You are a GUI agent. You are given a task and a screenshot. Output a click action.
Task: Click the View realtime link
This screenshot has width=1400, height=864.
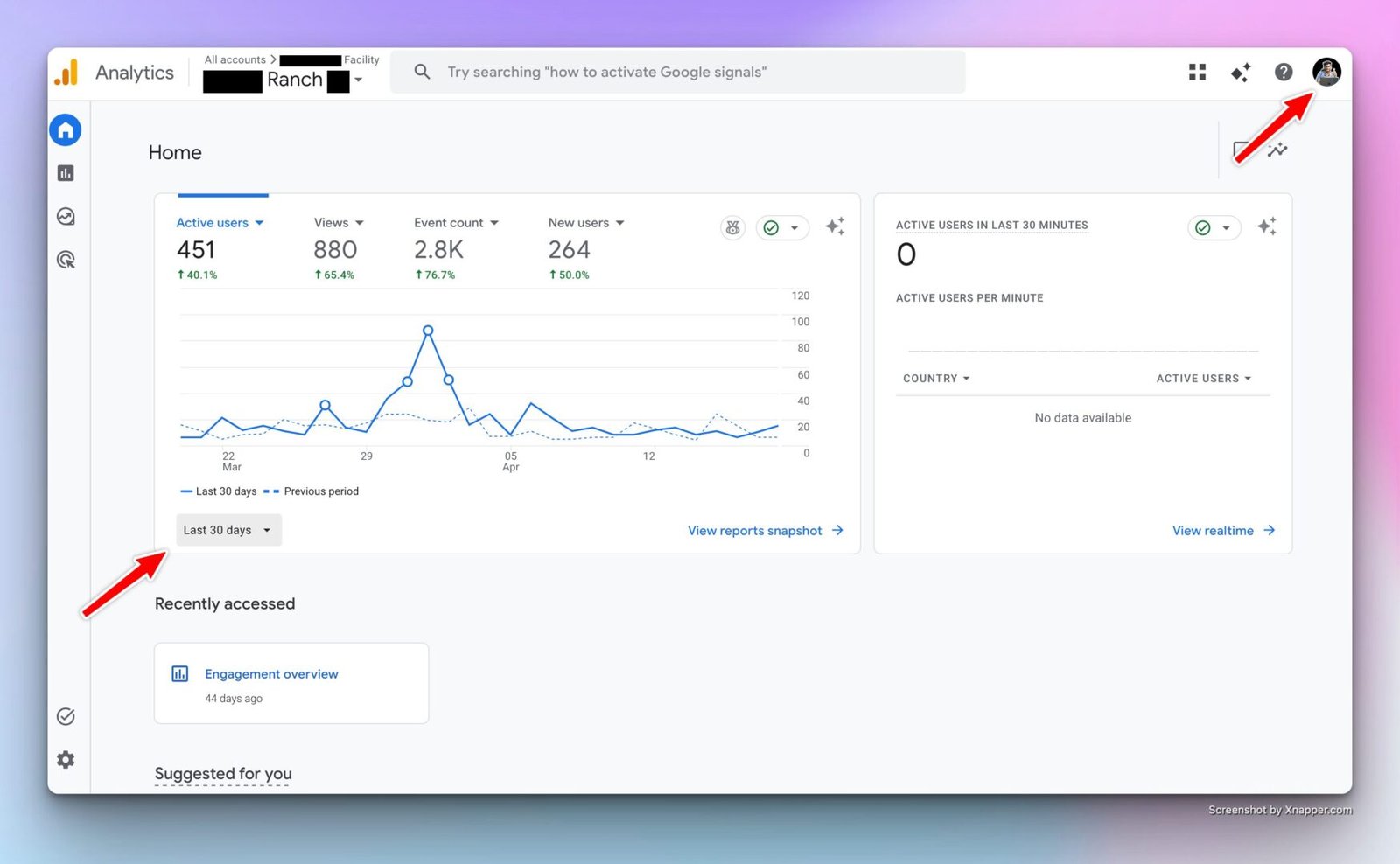tap(1223, 531)
